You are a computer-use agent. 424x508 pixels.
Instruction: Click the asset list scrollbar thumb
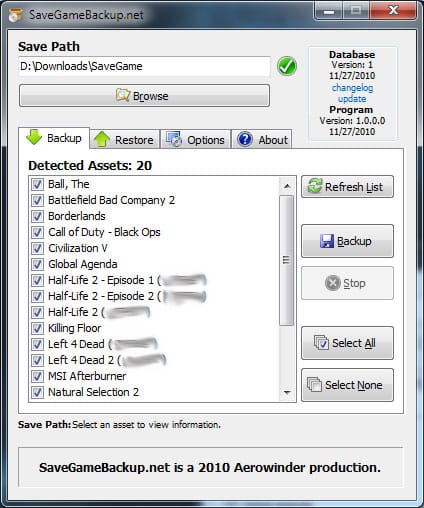tap(286, 260)
